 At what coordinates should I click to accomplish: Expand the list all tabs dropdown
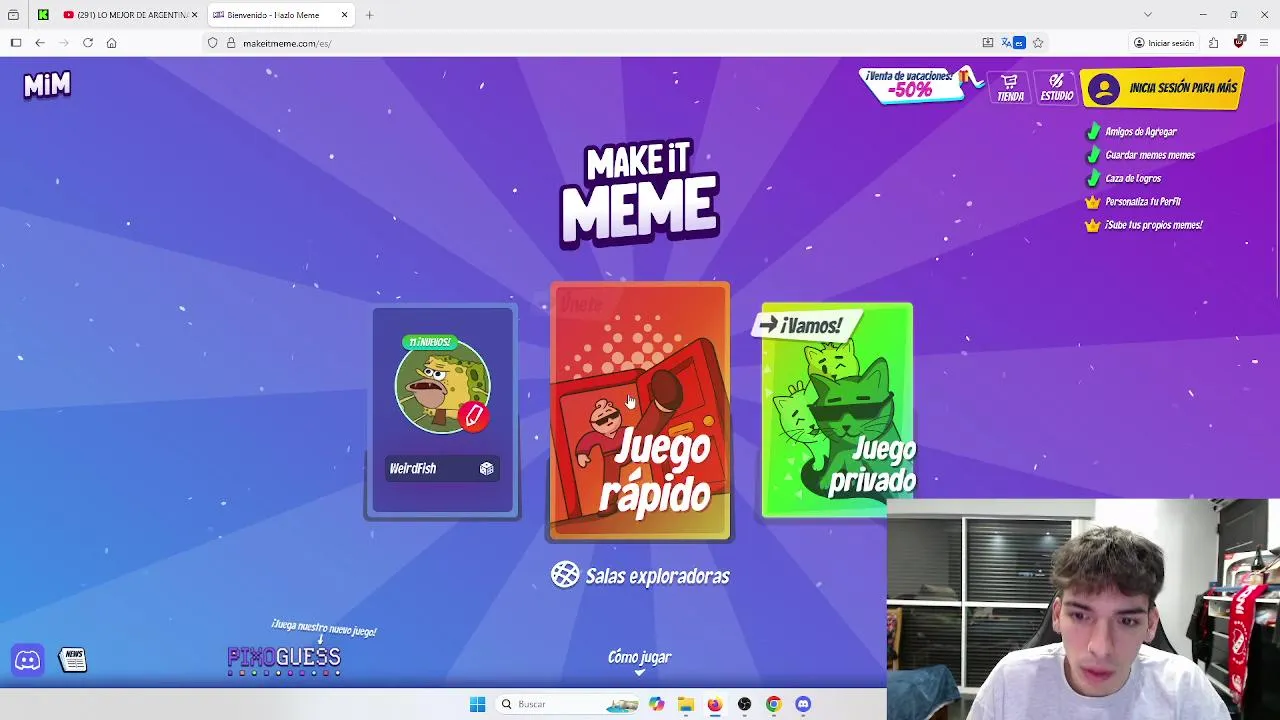[x=1148, y=15]
